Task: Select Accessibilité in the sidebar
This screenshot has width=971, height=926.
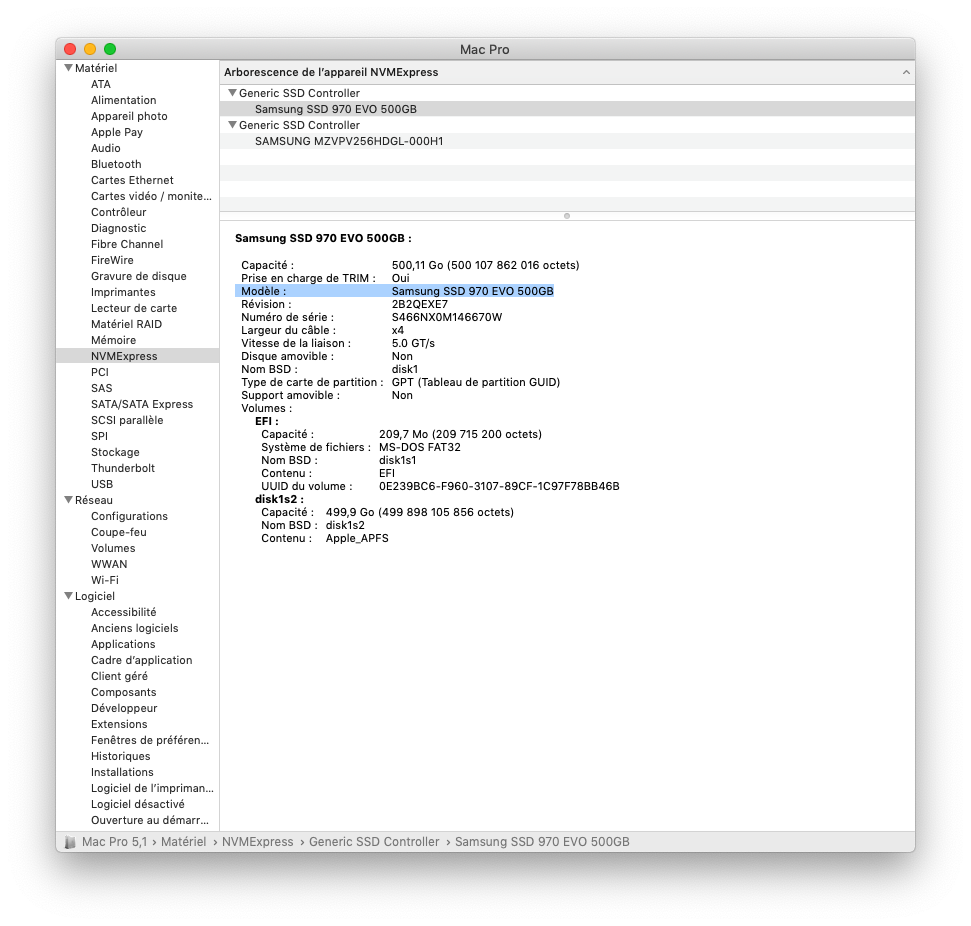Action: click(x=123, y=613)
